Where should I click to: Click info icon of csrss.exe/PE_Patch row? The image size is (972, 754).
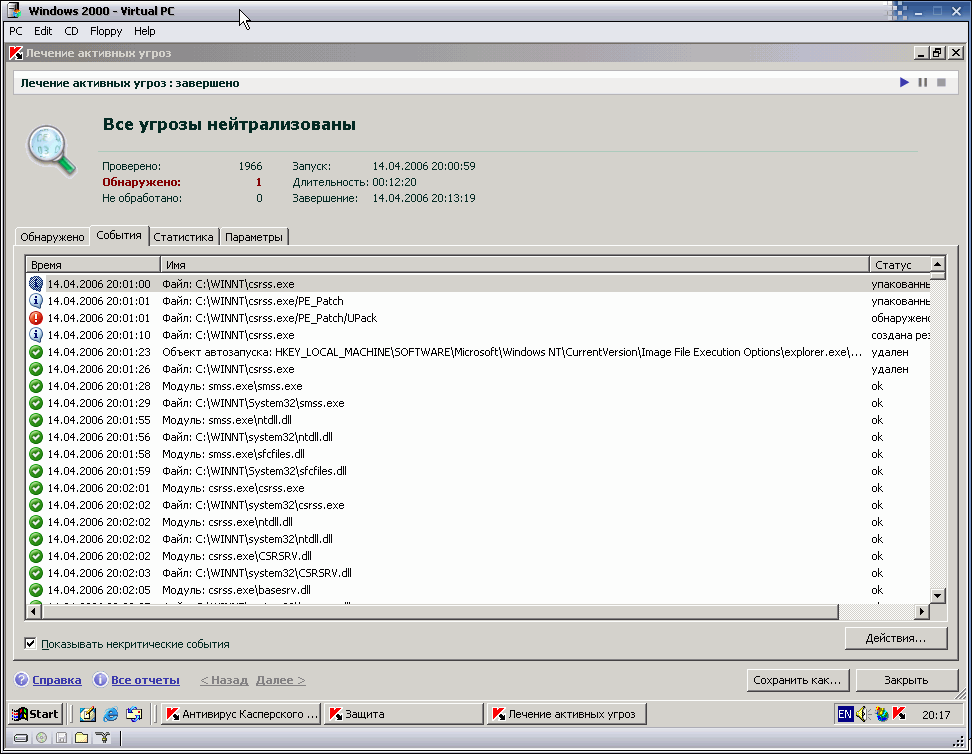coord(36,301)
